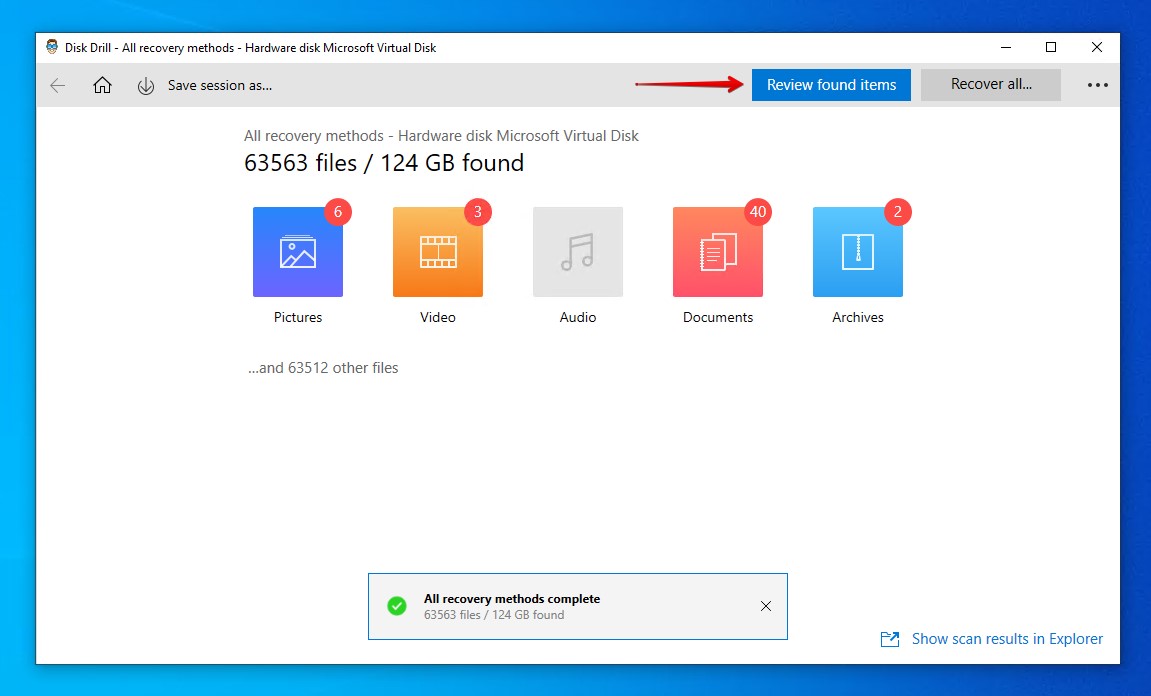Screen dimensions: 1151x696
Task: Click the Documents label text
Action: pos(718,317)
